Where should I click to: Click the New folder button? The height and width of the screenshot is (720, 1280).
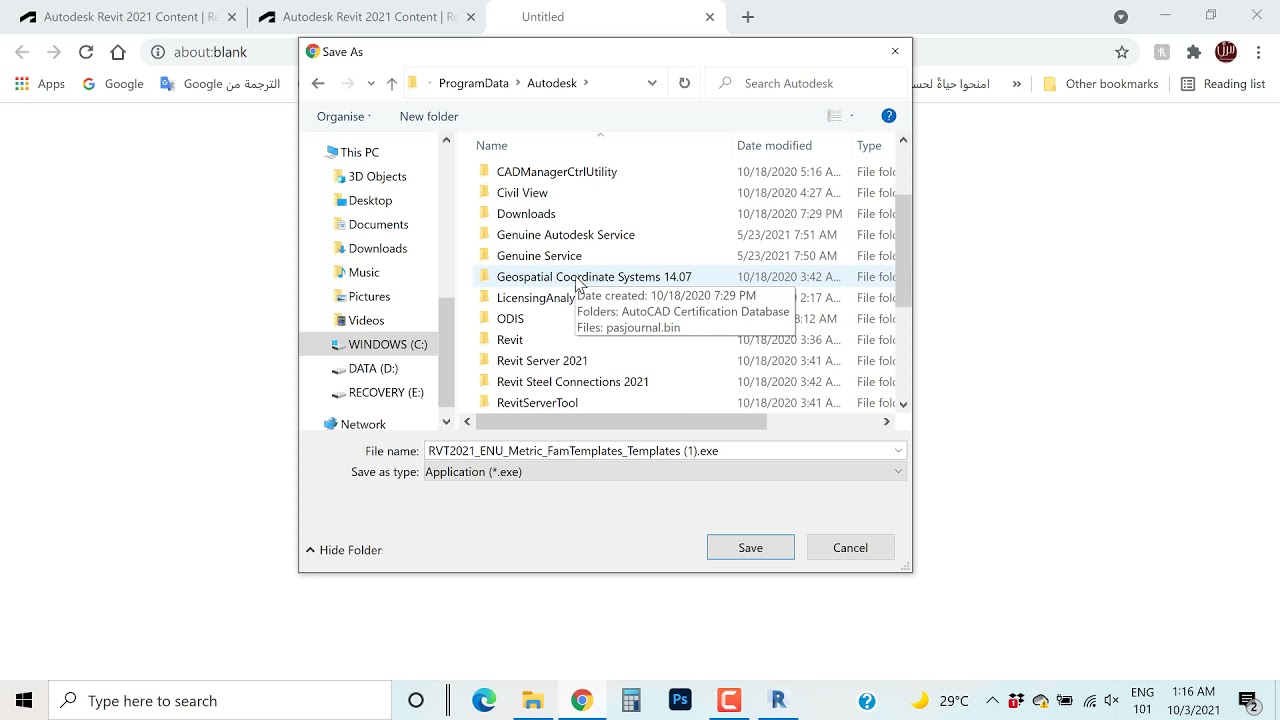(429, 116)
